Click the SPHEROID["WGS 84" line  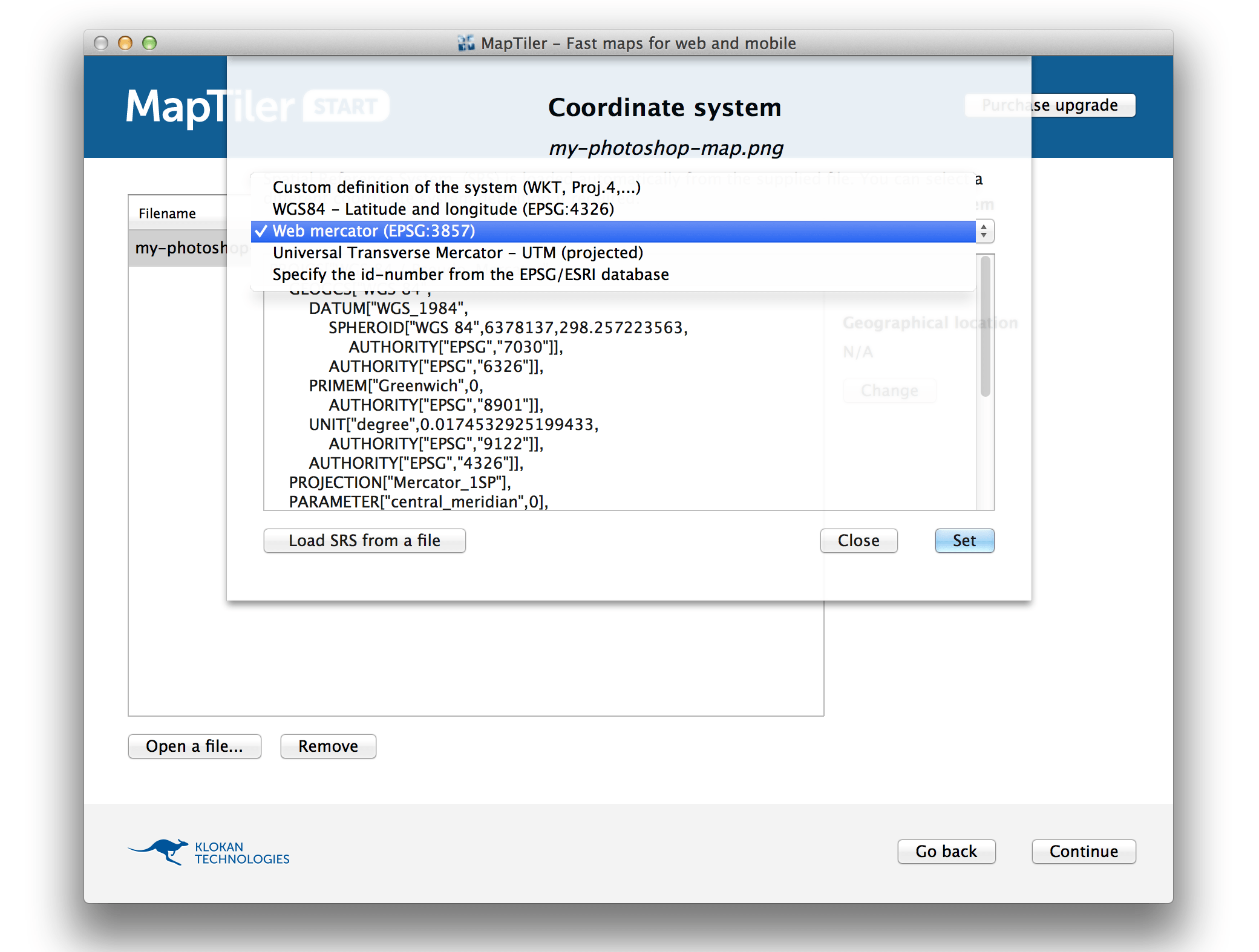(x=508, y=328)
